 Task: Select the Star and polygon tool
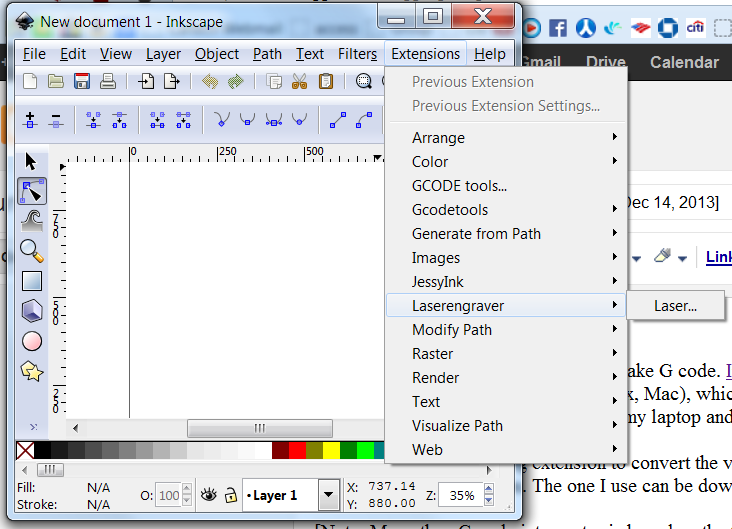(31, 371)
